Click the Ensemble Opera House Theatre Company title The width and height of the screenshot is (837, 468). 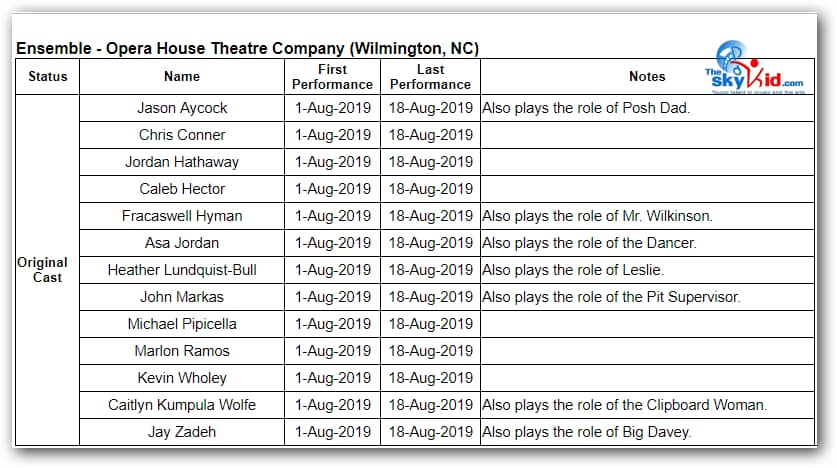click(x=247, y=48)
